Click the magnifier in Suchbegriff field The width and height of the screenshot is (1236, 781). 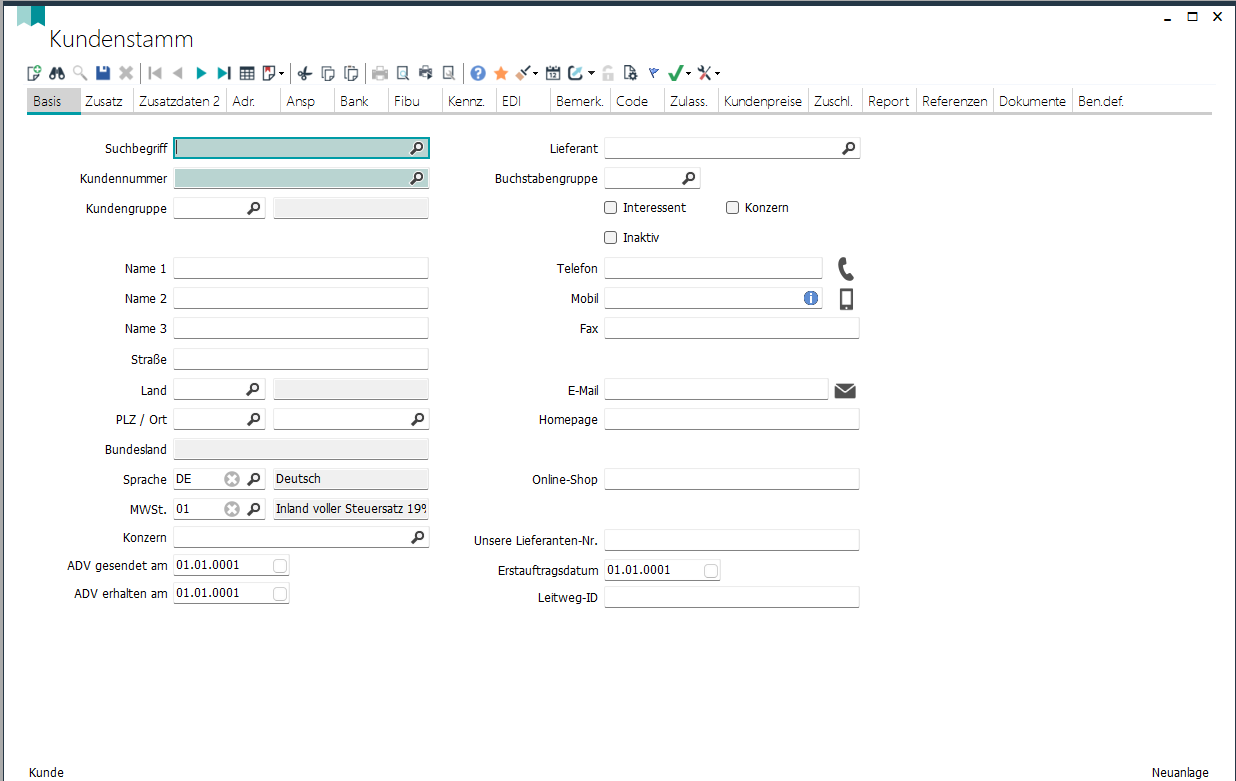point(417,148)
